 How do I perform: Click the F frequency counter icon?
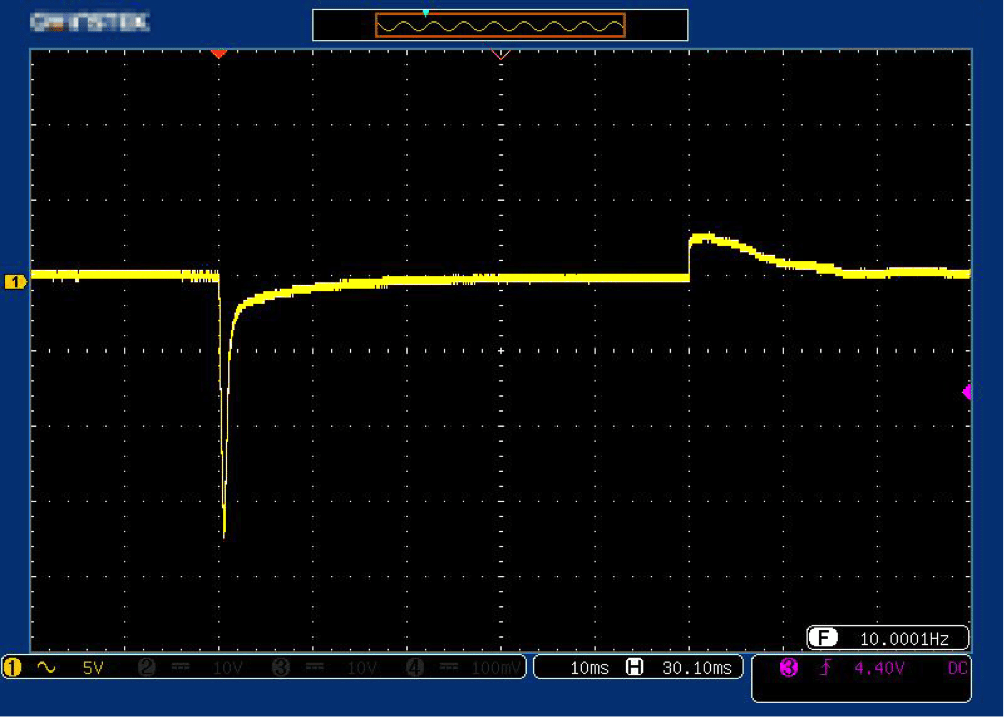822,638
